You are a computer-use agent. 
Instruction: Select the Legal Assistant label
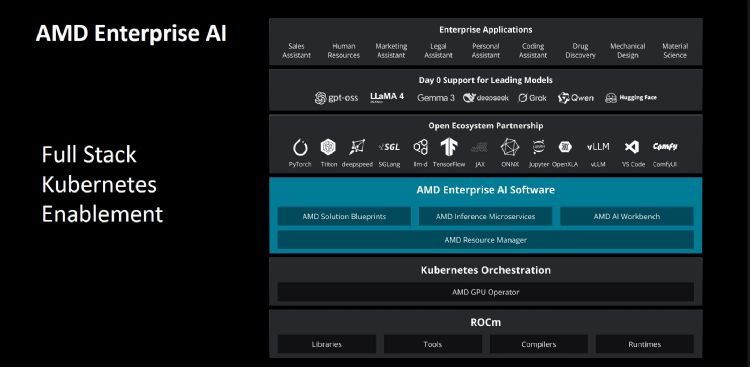[438, 51]
